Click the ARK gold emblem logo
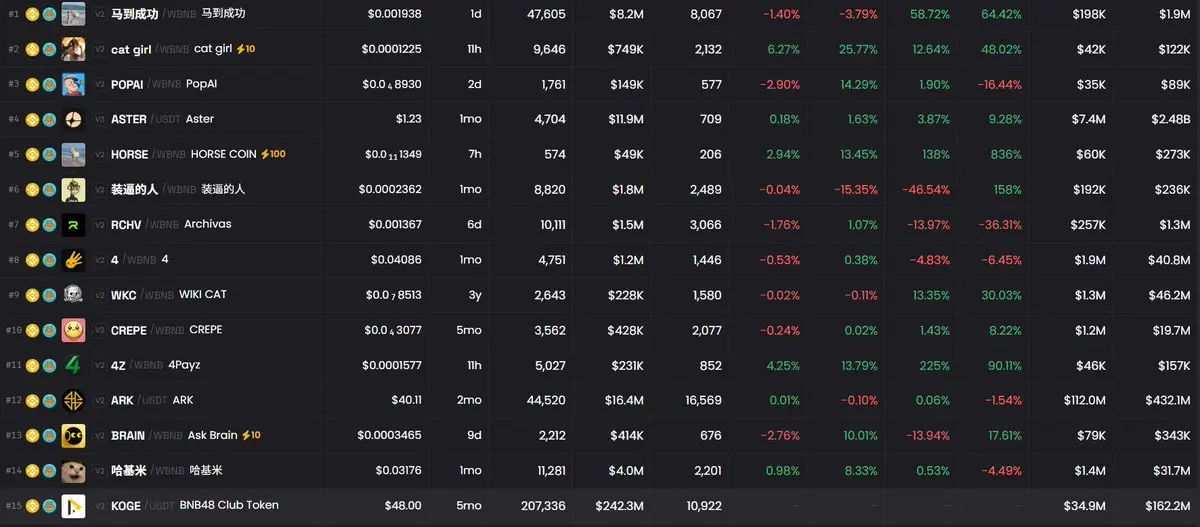This screenshot has height=527, width=1200. point(73,400)
